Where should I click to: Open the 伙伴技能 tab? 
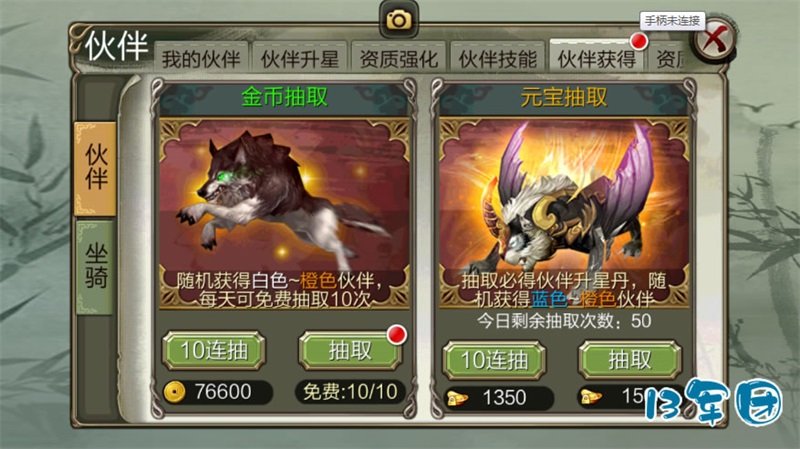pos(497,58)
